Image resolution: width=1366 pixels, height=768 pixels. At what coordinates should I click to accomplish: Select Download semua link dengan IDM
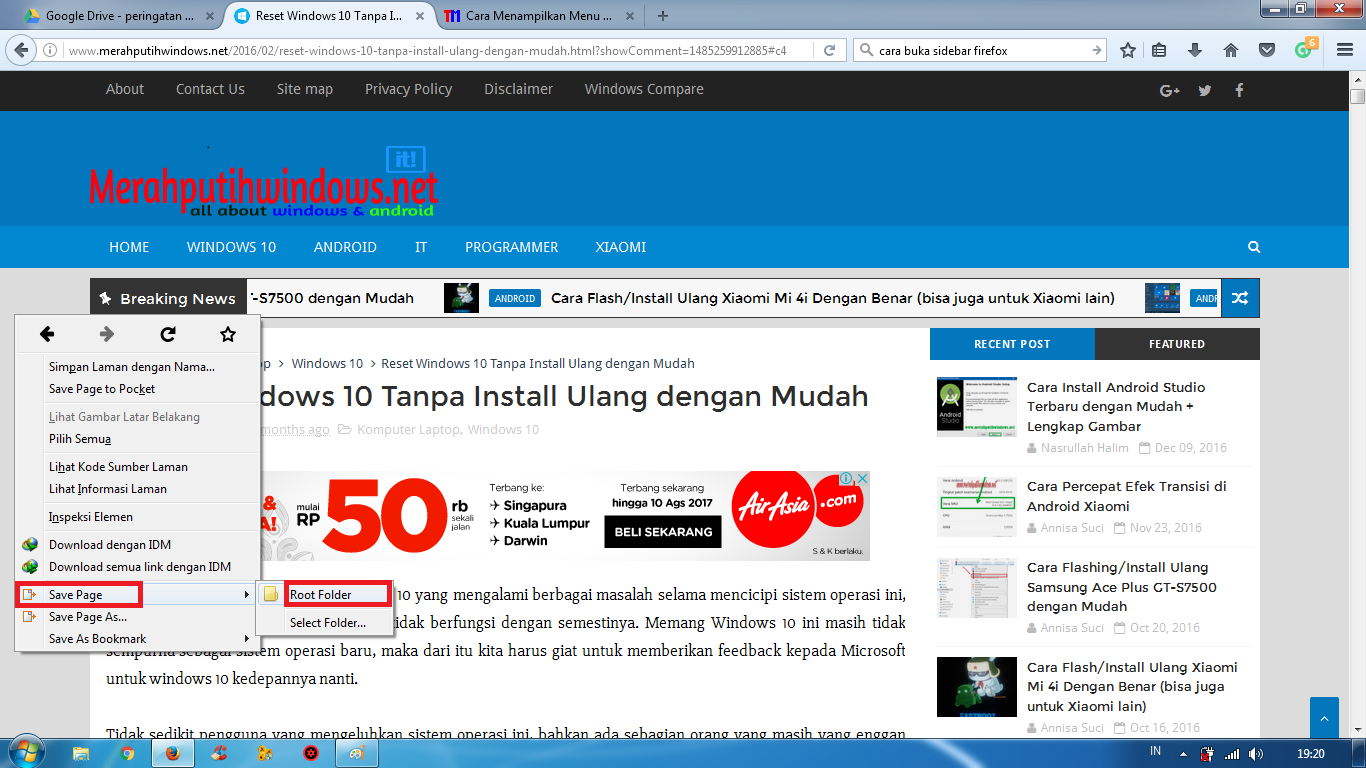tap(138, 567)
